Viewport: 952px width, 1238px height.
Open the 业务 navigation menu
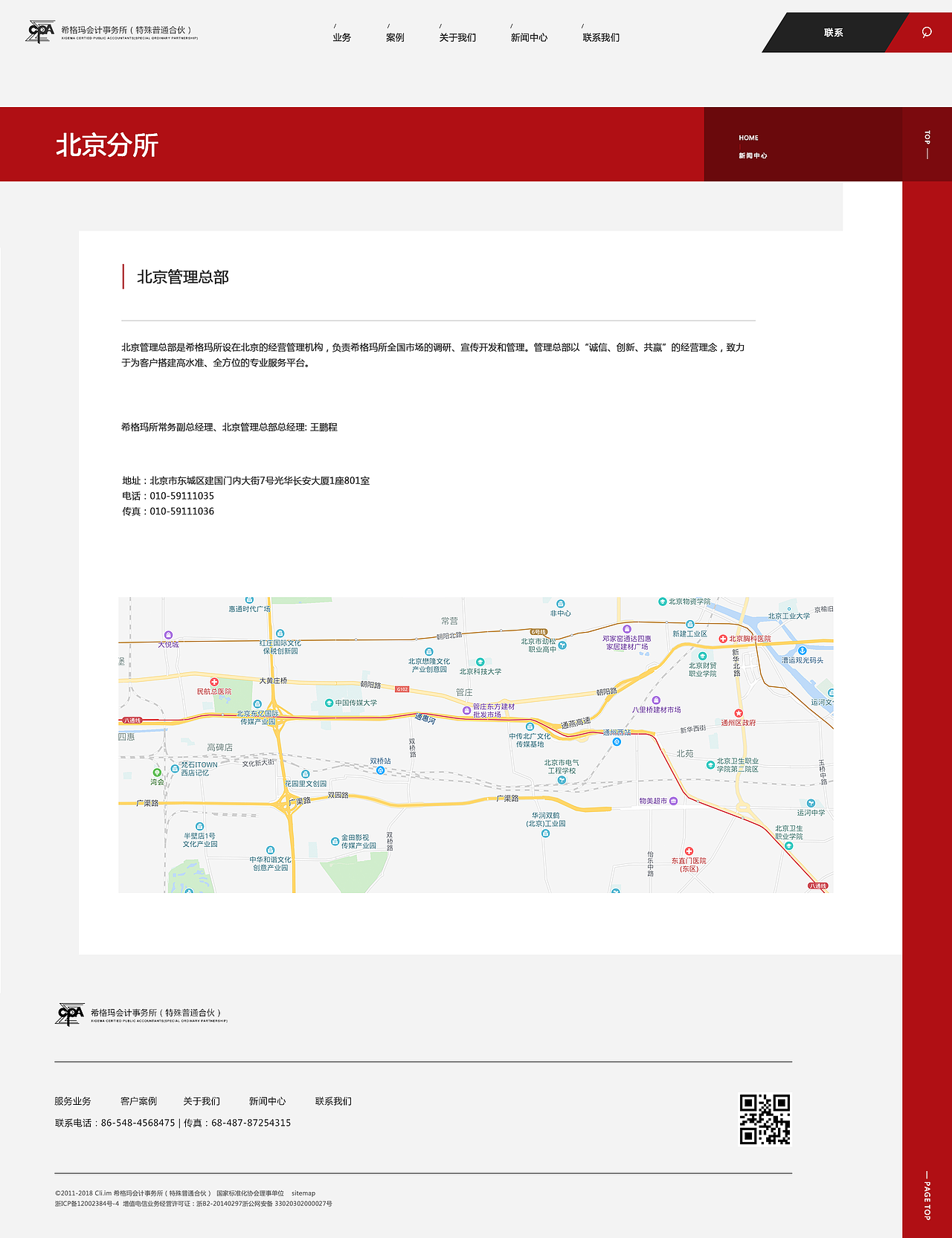(x=342, y=37)
